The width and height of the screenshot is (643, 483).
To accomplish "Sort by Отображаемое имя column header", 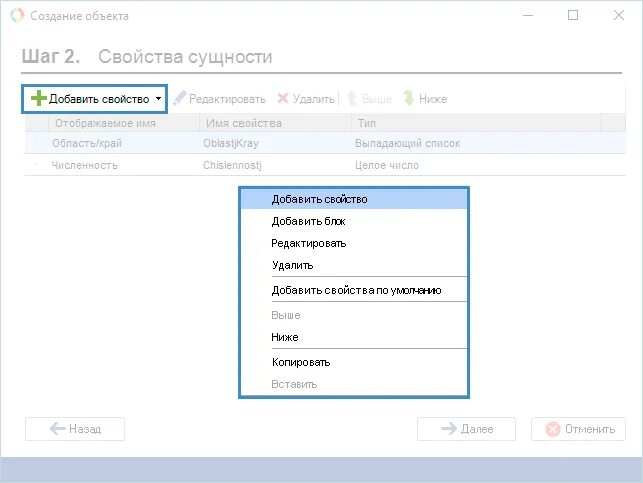I will [x=124, y=123].
